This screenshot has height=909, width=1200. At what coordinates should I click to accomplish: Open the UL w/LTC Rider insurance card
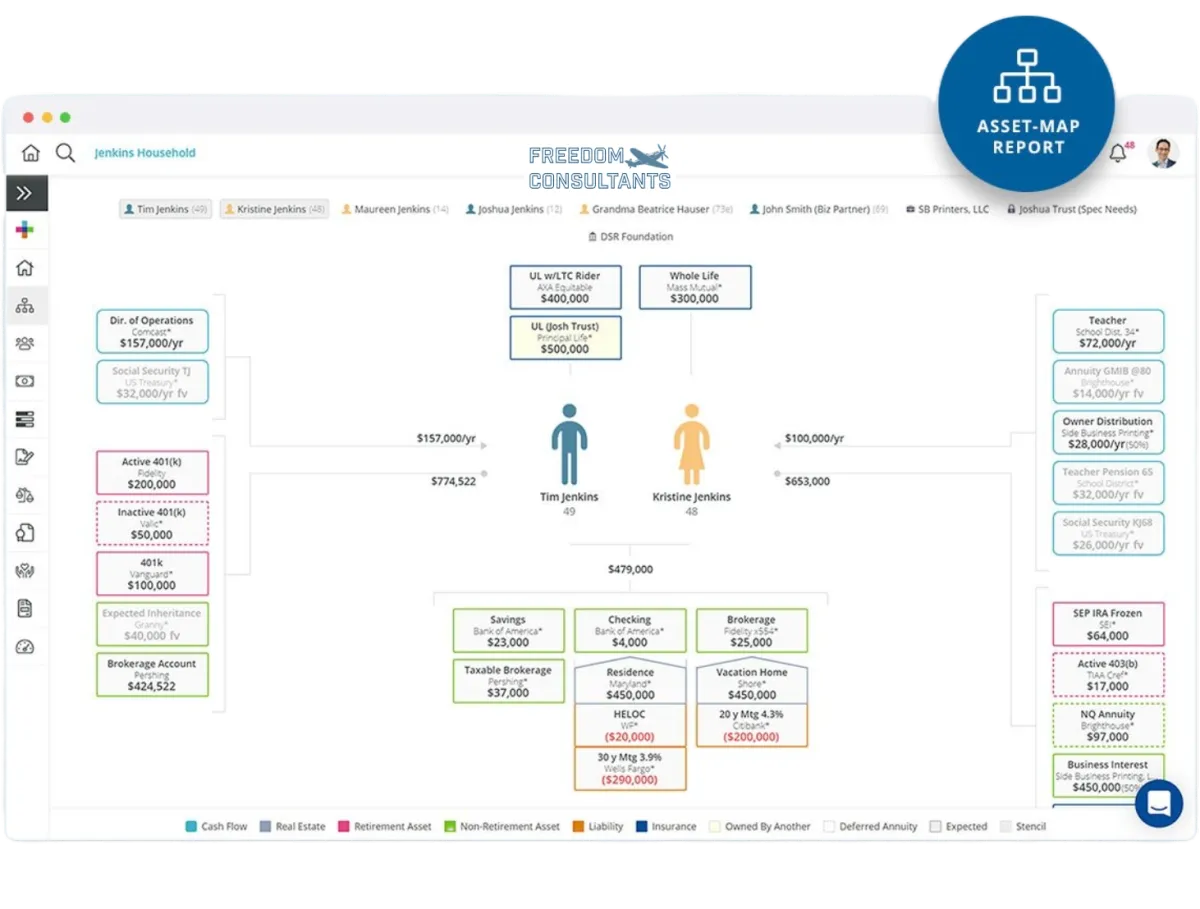(x=565, y=287)
